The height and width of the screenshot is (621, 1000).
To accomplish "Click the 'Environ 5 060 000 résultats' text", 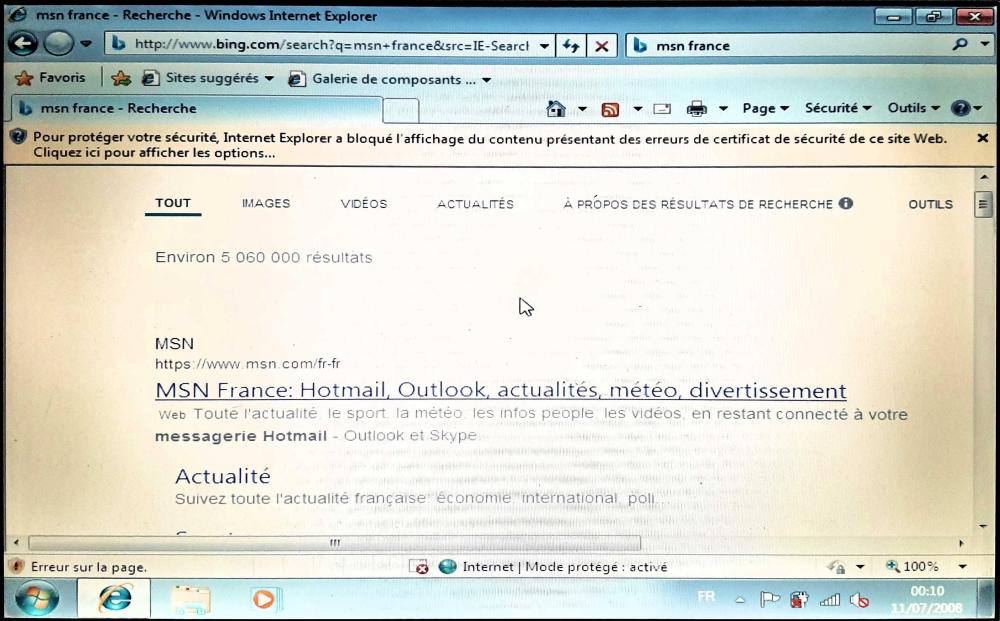I will coord(263,258).
